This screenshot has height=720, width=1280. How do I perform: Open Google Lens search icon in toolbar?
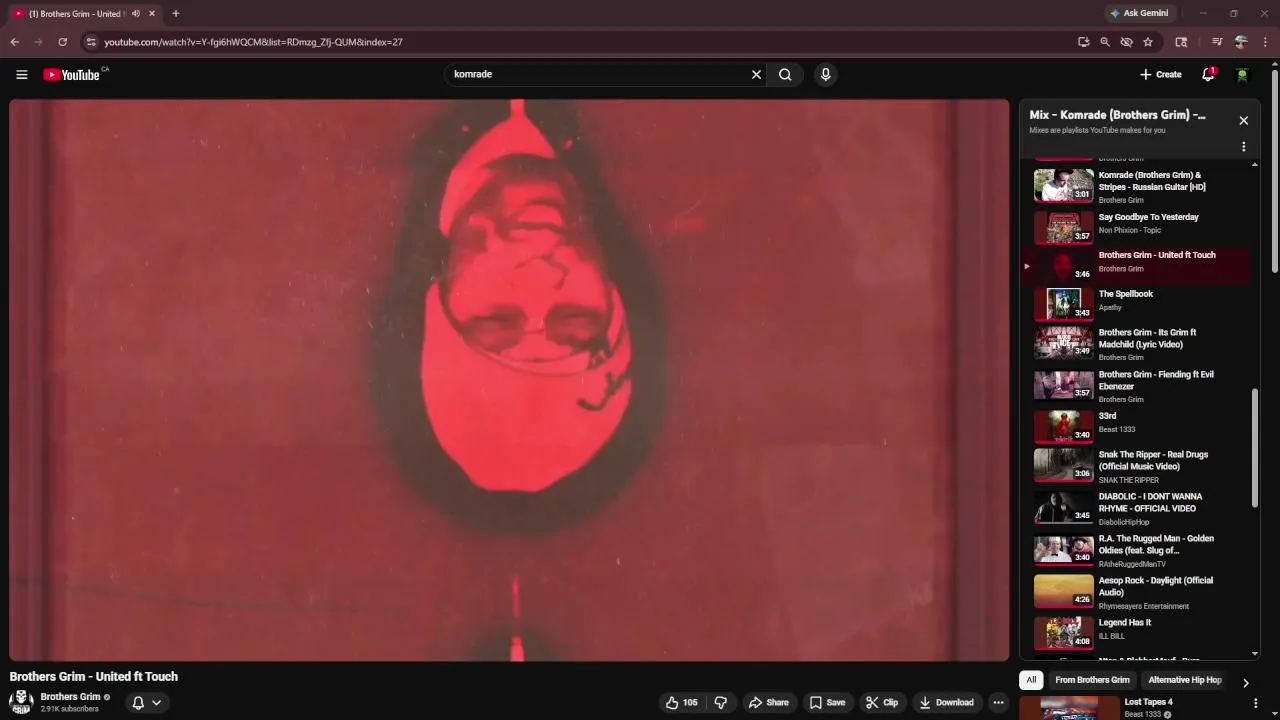pos(1181,42)
